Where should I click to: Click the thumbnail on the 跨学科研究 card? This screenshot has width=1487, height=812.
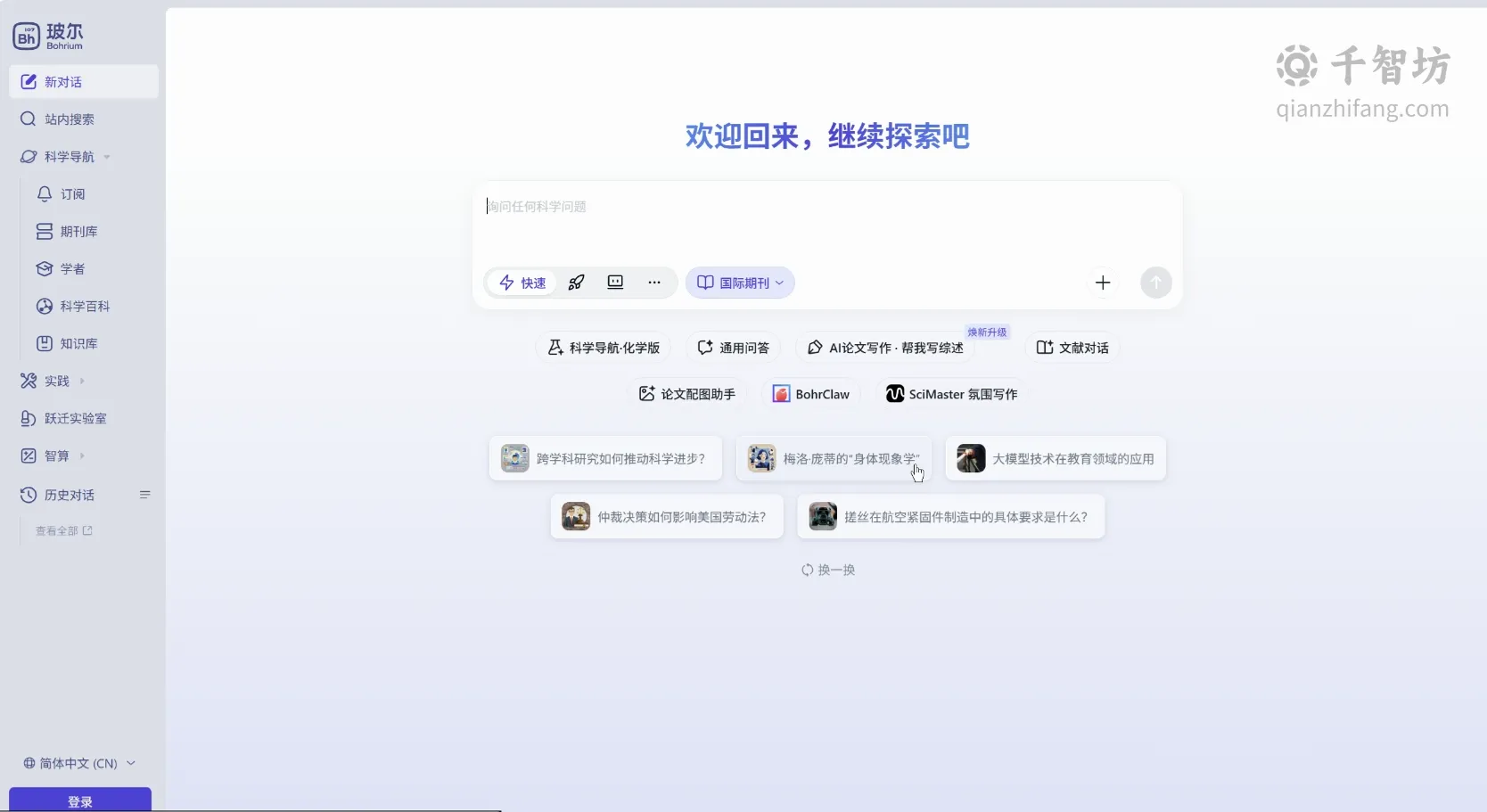[x=515, y=459]
